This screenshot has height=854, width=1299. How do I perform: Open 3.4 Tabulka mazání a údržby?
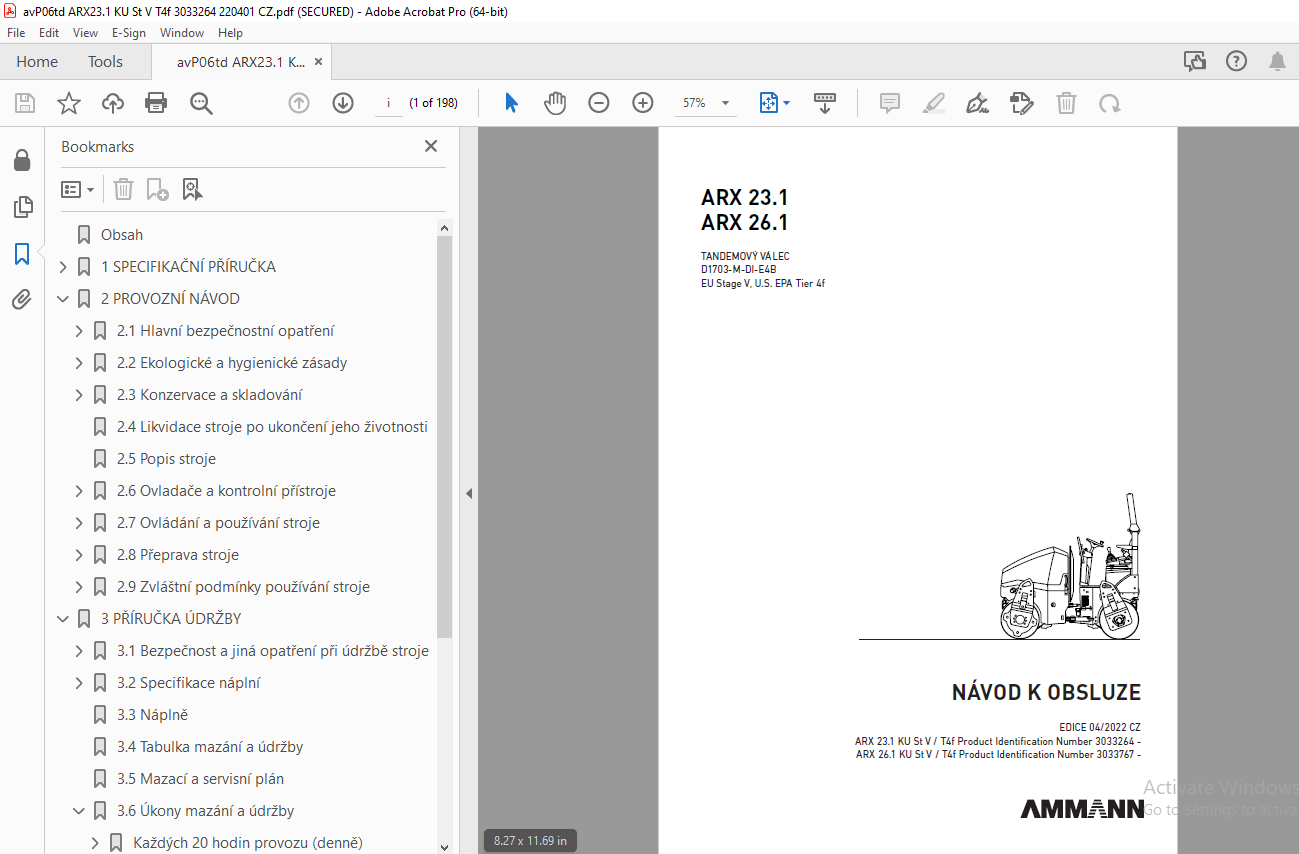click(x=210, y=747)
